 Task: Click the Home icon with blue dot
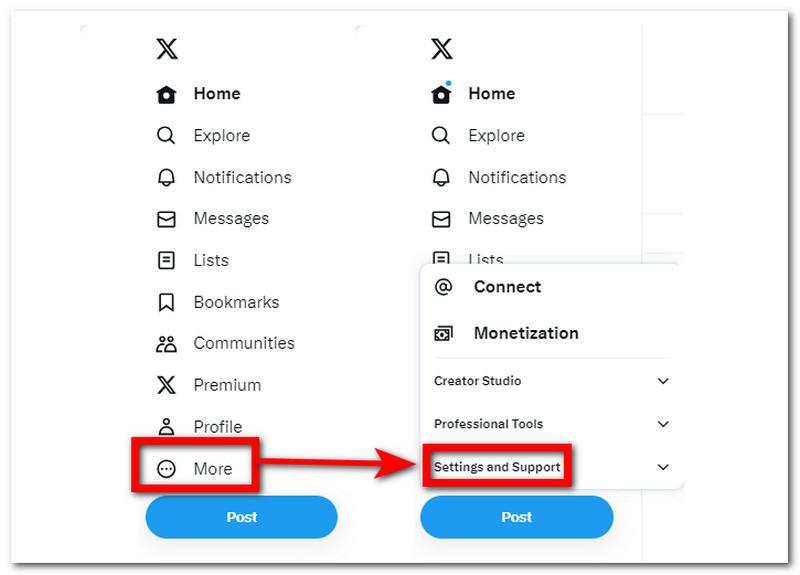[441, 94]
